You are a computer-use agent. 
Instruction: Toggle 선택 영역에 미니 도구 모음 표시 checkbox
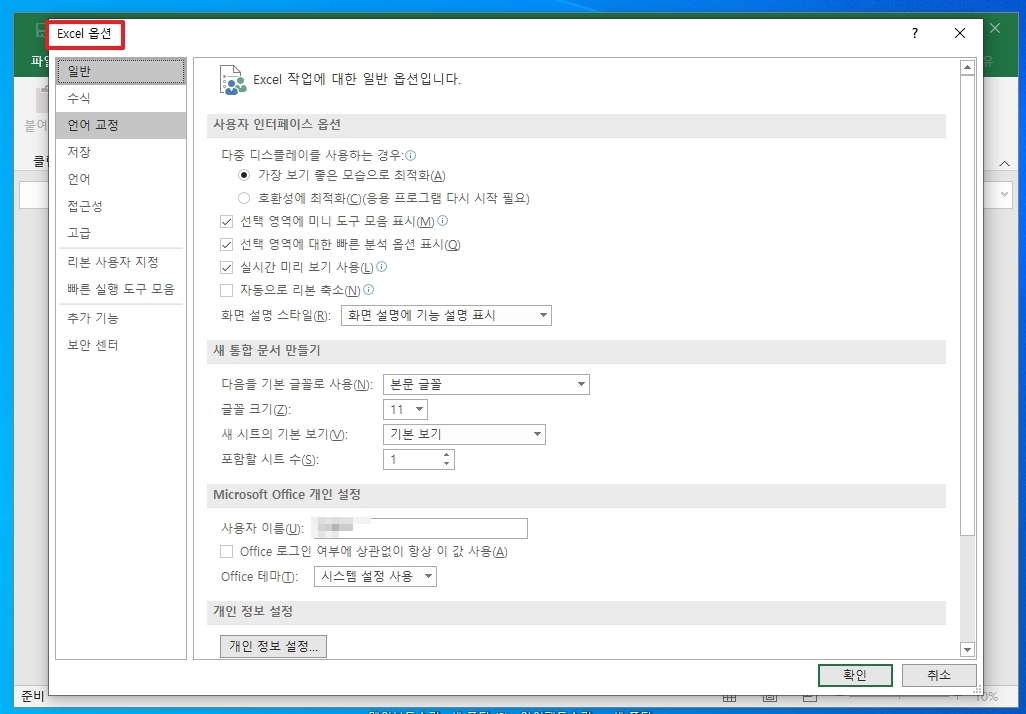[x=226, y=221]
